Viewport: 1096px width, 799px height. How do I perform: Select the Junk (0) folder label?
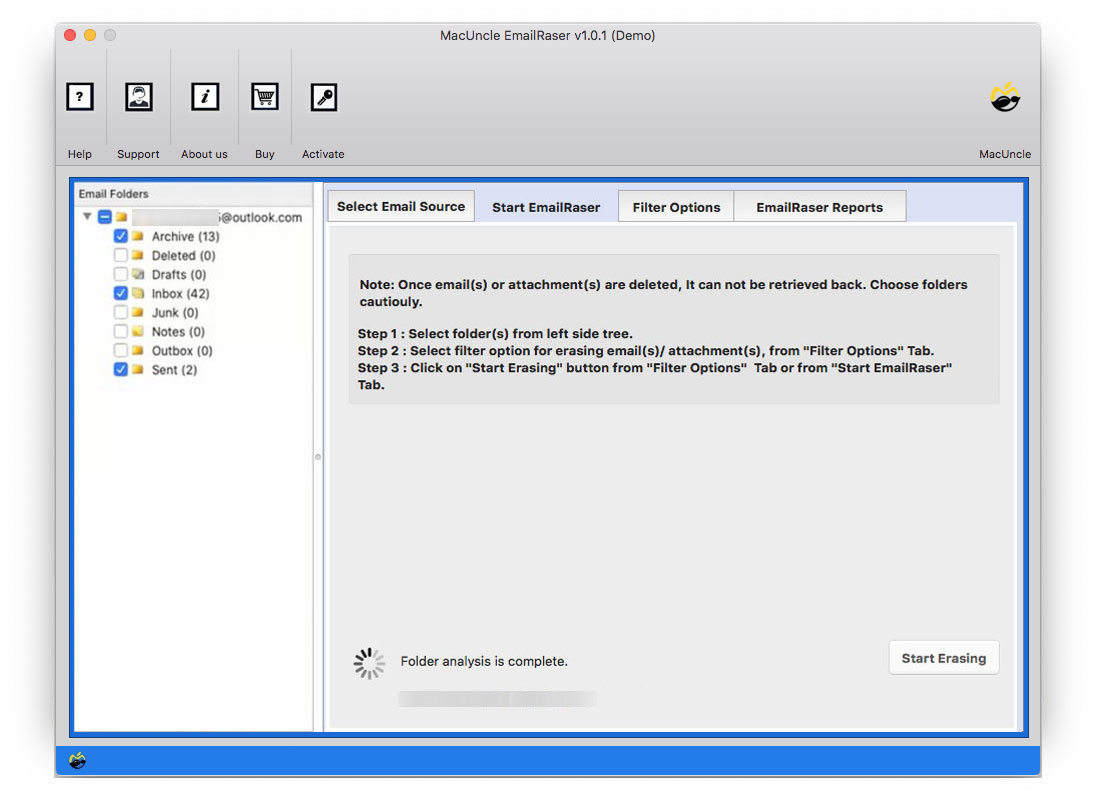pos(175,312)
